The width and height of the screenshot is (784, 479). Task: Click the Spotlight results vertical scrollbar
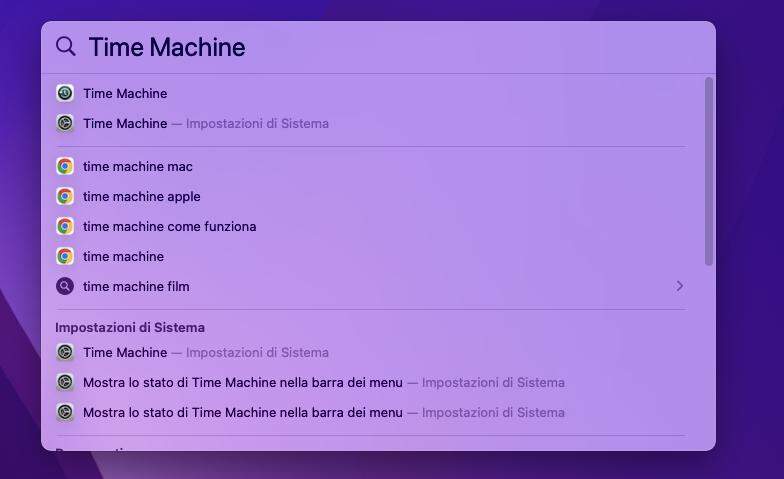click(708, 171)
